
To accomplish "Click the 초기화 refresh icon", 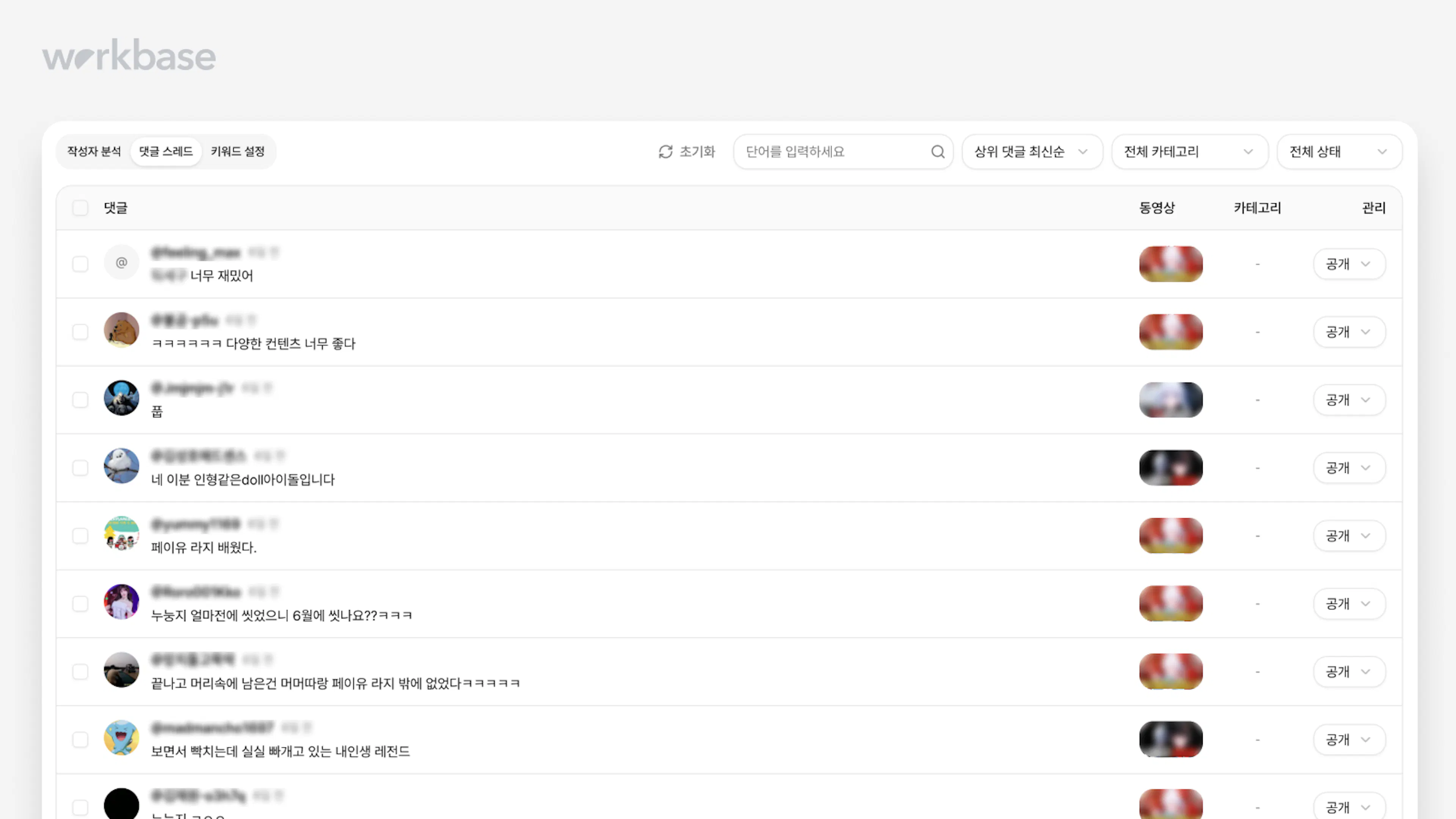I will pyautogui.click(x=665, y=152).
